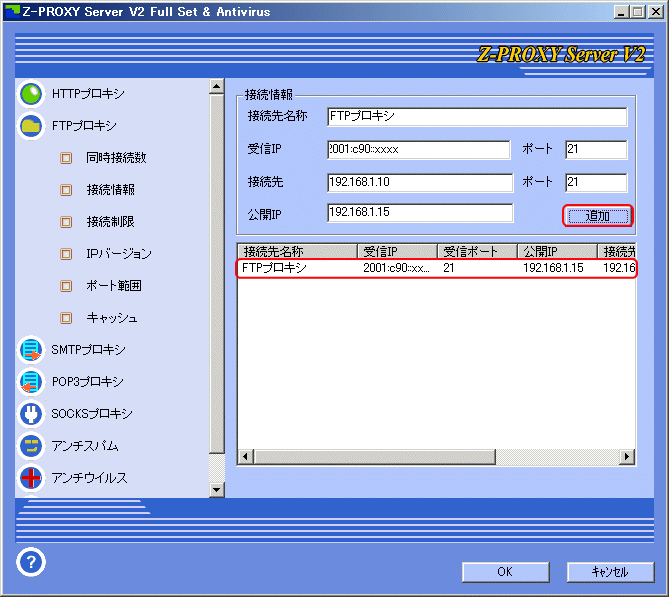Click the 接続先名称 input field
669x597 pixels.
point(477,116)
